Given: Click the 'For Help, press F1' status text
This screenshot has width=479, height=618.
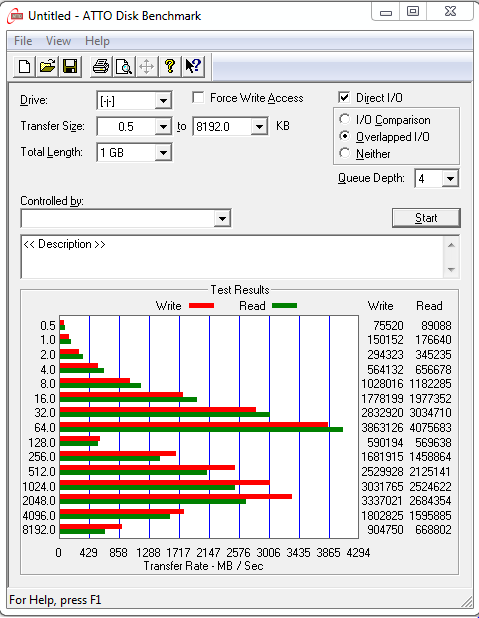Looking at the screenshot, I should click(x=55, y=600).
